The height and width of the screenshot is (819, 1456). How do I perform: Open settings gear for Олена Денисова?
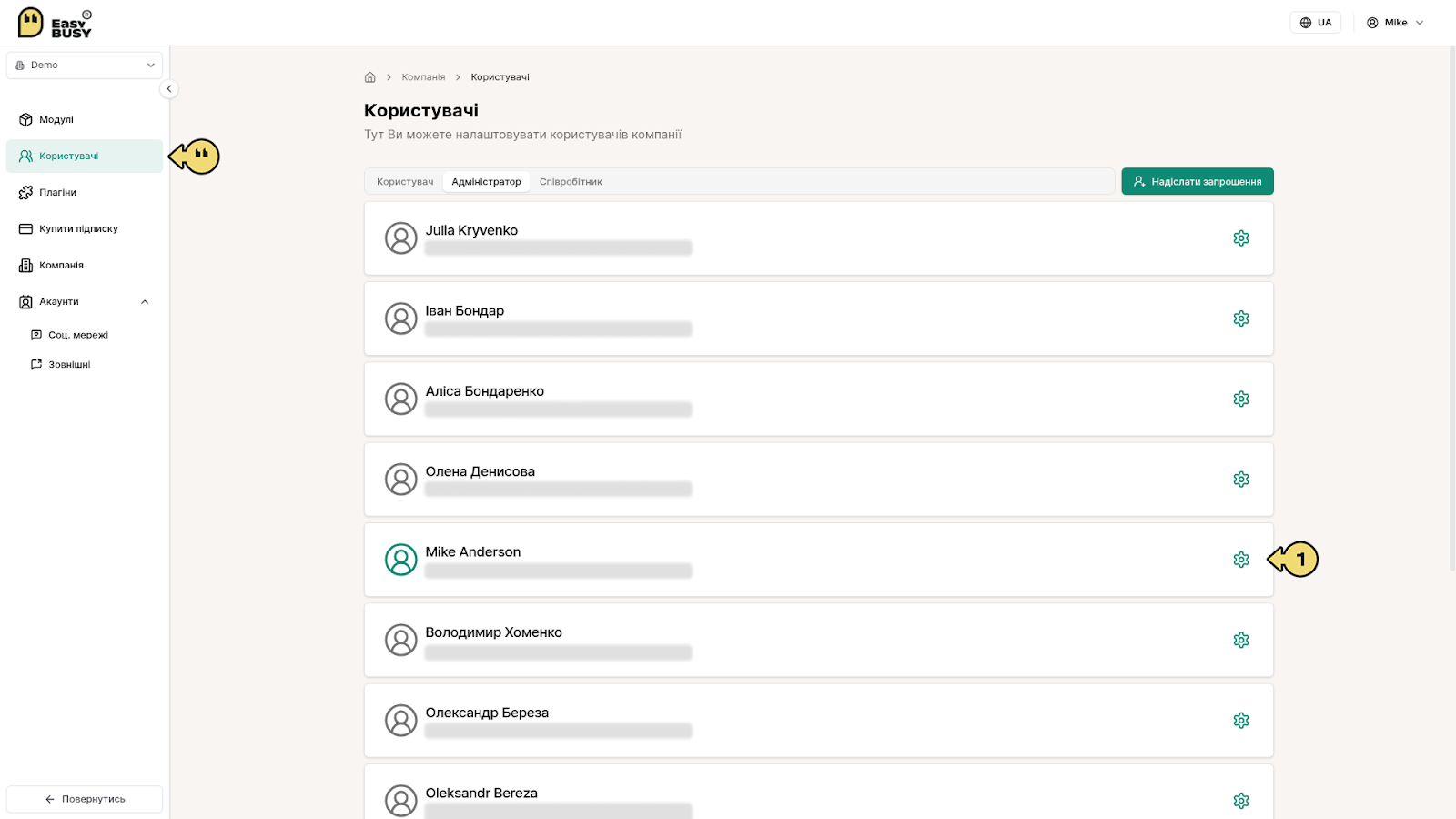tap(1241, 480)
